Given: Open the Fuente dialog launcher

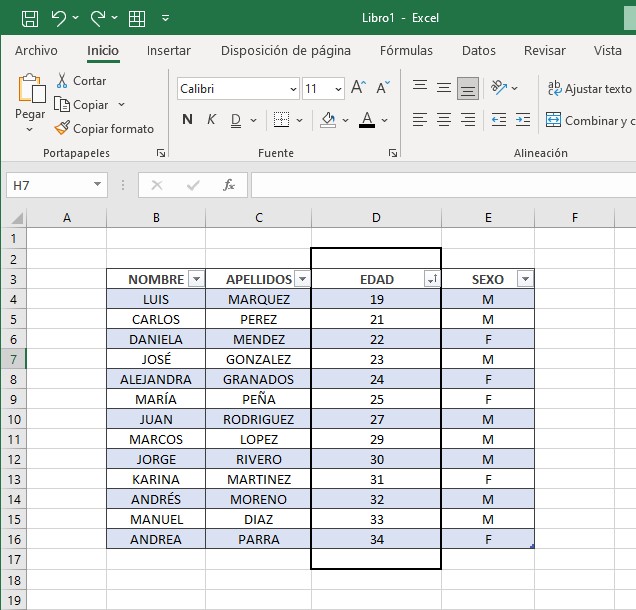Looking at the screenshot, I should 393,153.
